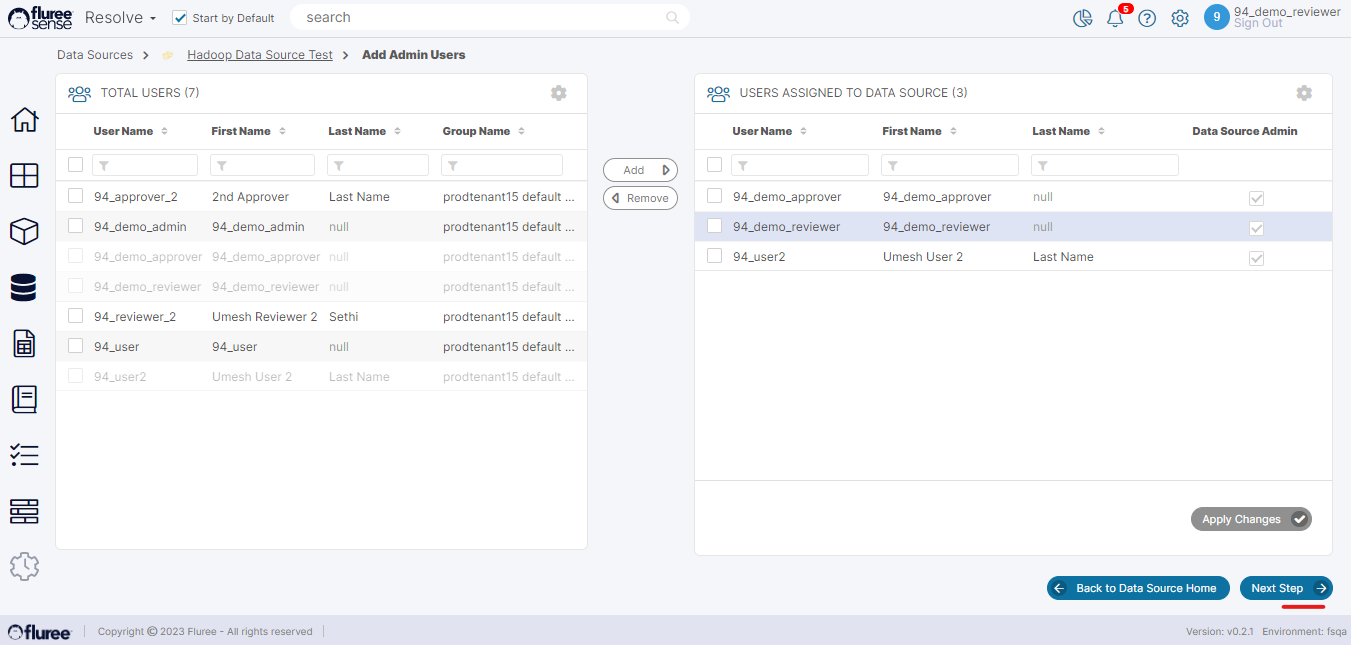Click the 3D cube sidebar icon
1351x645 pixels.
[x=24, y=232]
